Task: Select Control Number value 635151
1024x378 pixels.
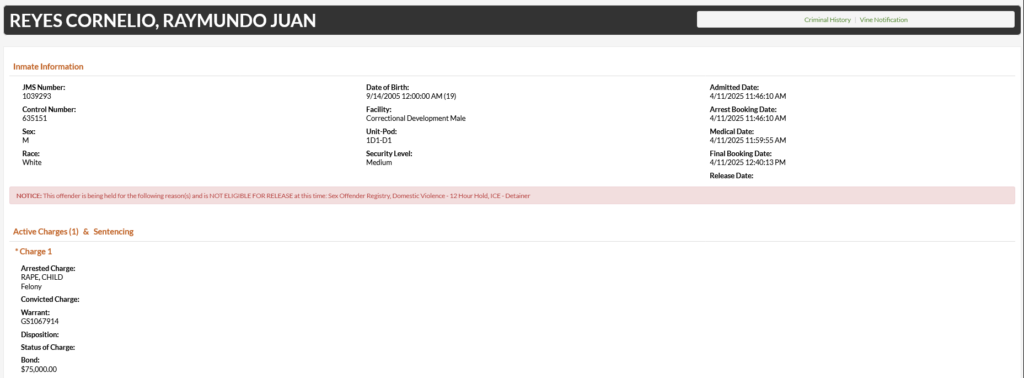Action: tap(35, 118)
